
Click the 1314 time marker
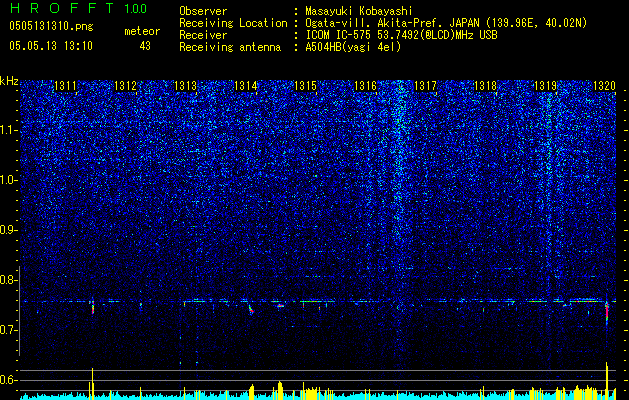pyautogui.click(x=246, y=85)
